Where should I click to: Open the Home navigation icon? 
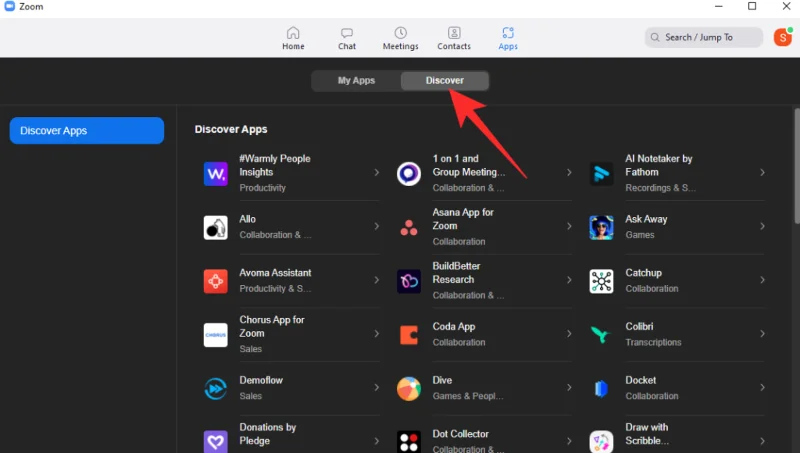click(x=293, y=33)
